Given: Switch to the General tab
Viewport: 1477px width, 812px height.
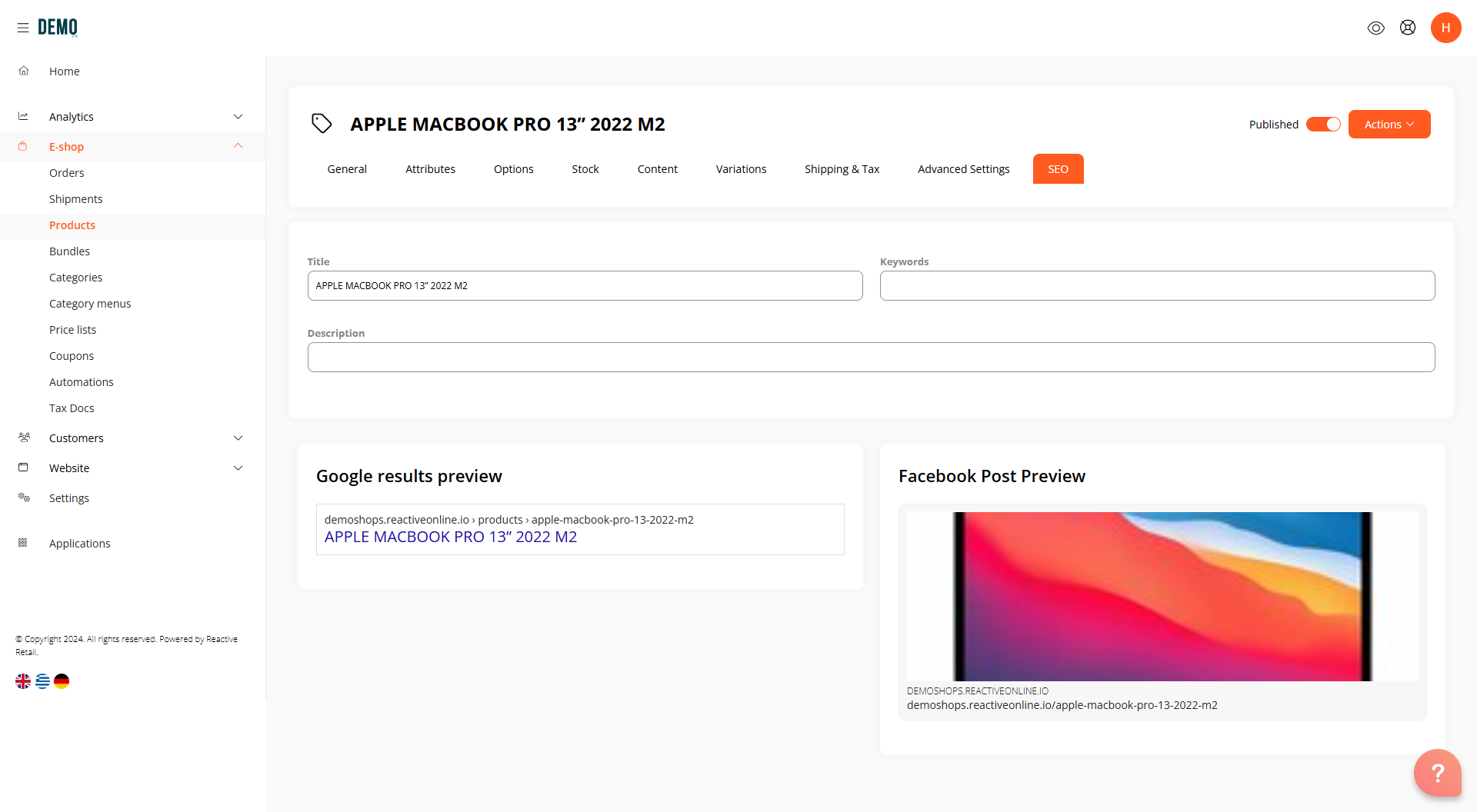Looking at the screenshot, I should tap(347, 169).
